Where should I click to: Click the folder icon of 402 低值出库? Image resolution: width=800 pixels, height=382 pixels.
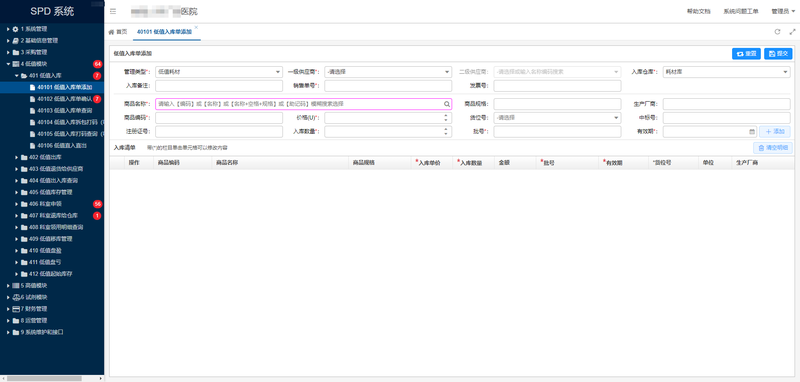coord(23,158)
